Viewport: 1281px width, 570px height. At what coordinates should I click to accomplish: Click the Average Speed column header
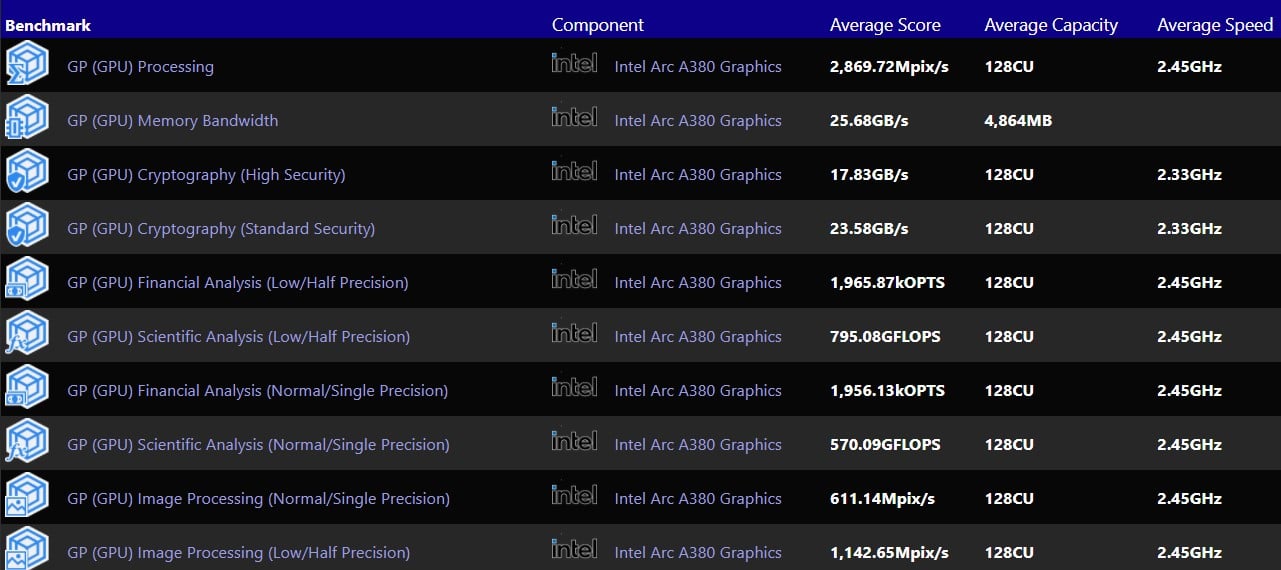point(1215,25)
